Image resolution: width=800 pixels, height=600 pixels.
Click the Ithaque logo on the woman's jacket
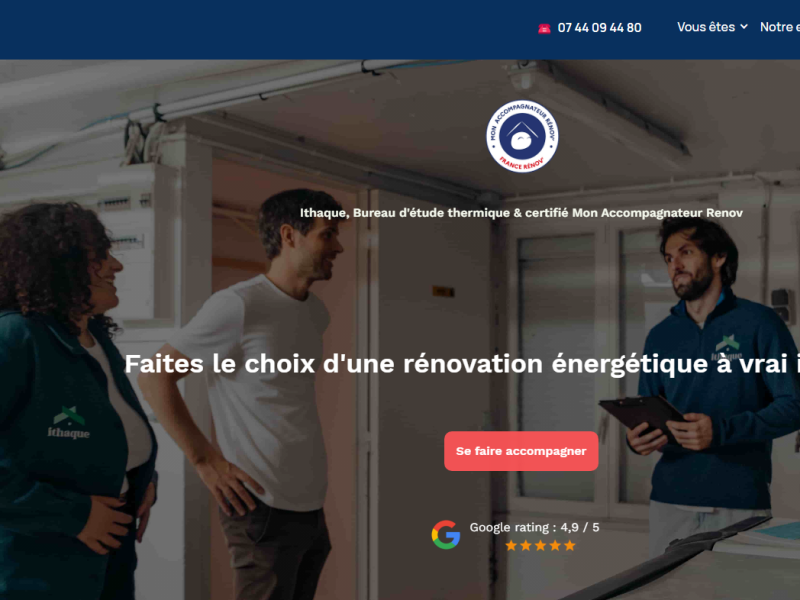[69, 423]
